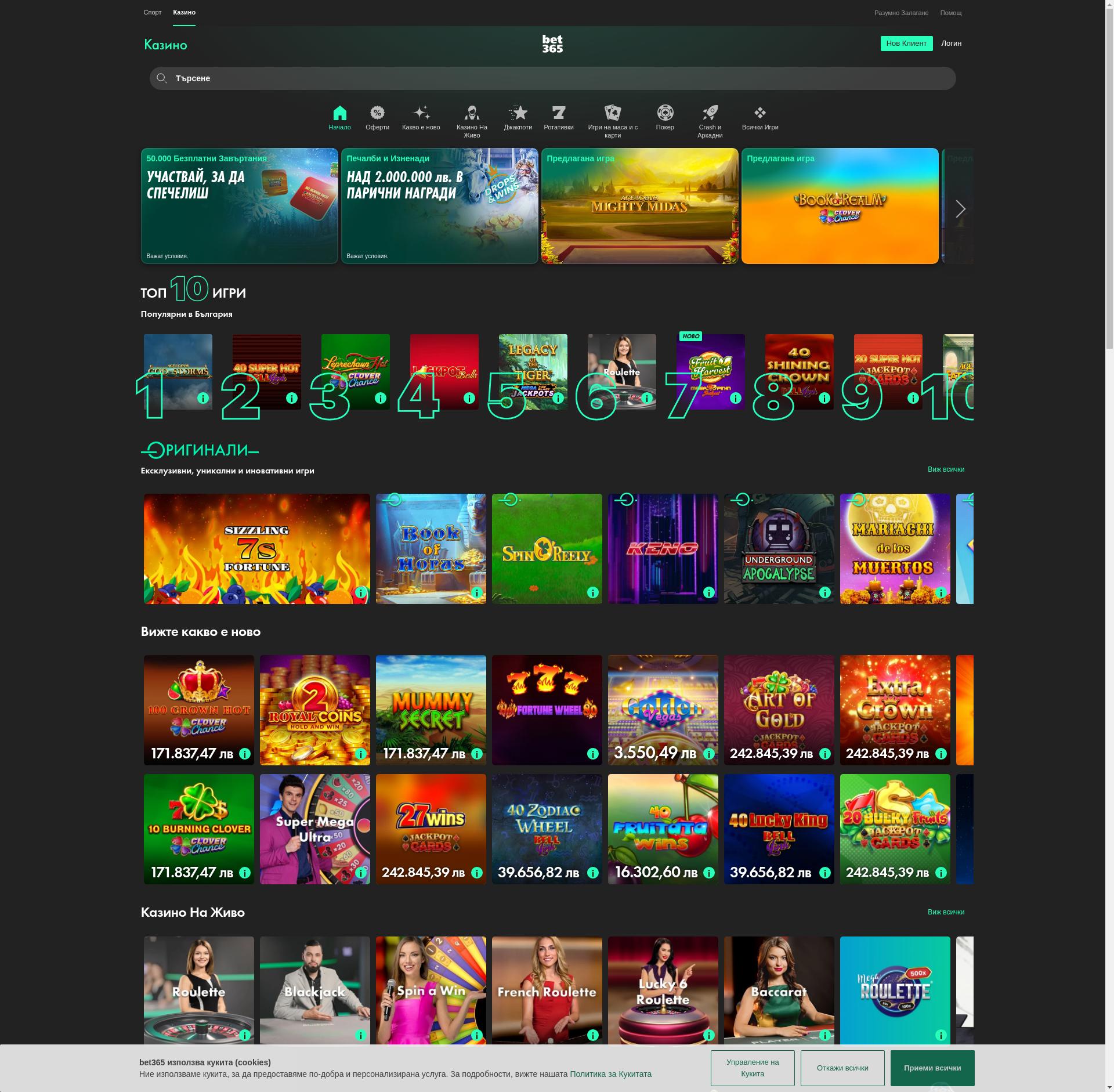Open the Crash и Аркадни rocket icon
1114x1092 pixels.
[x=710, y=112]
